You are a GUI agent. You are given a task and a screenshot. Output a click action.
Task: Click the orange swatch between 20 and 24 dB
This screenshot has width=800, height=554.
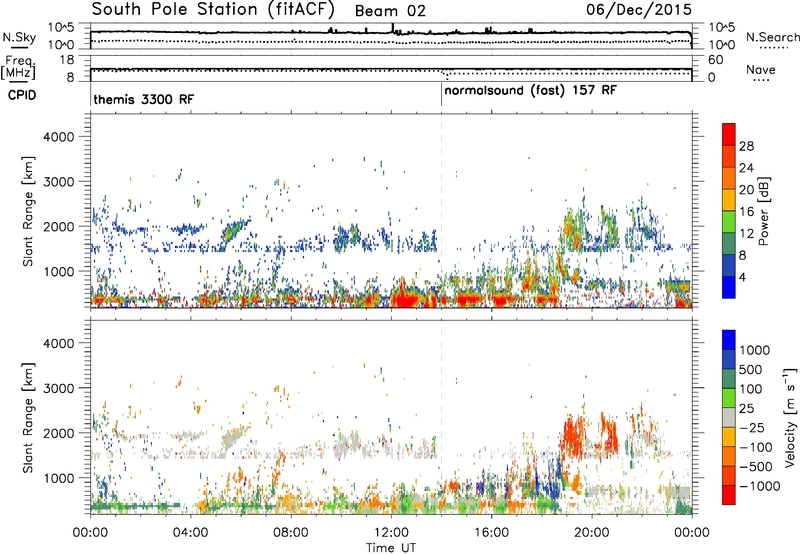click(x=729, y=179)
